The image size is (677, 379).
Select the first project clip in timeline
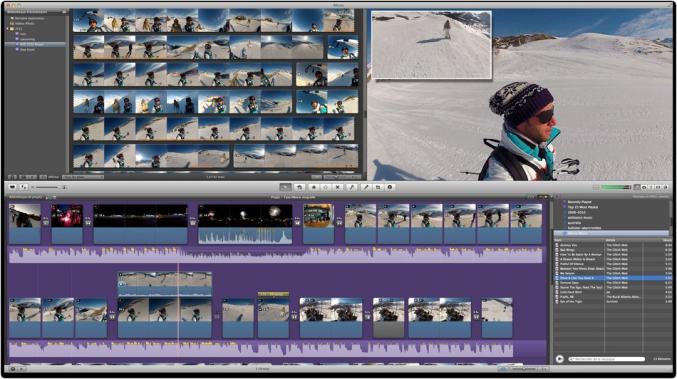[25, 224]
